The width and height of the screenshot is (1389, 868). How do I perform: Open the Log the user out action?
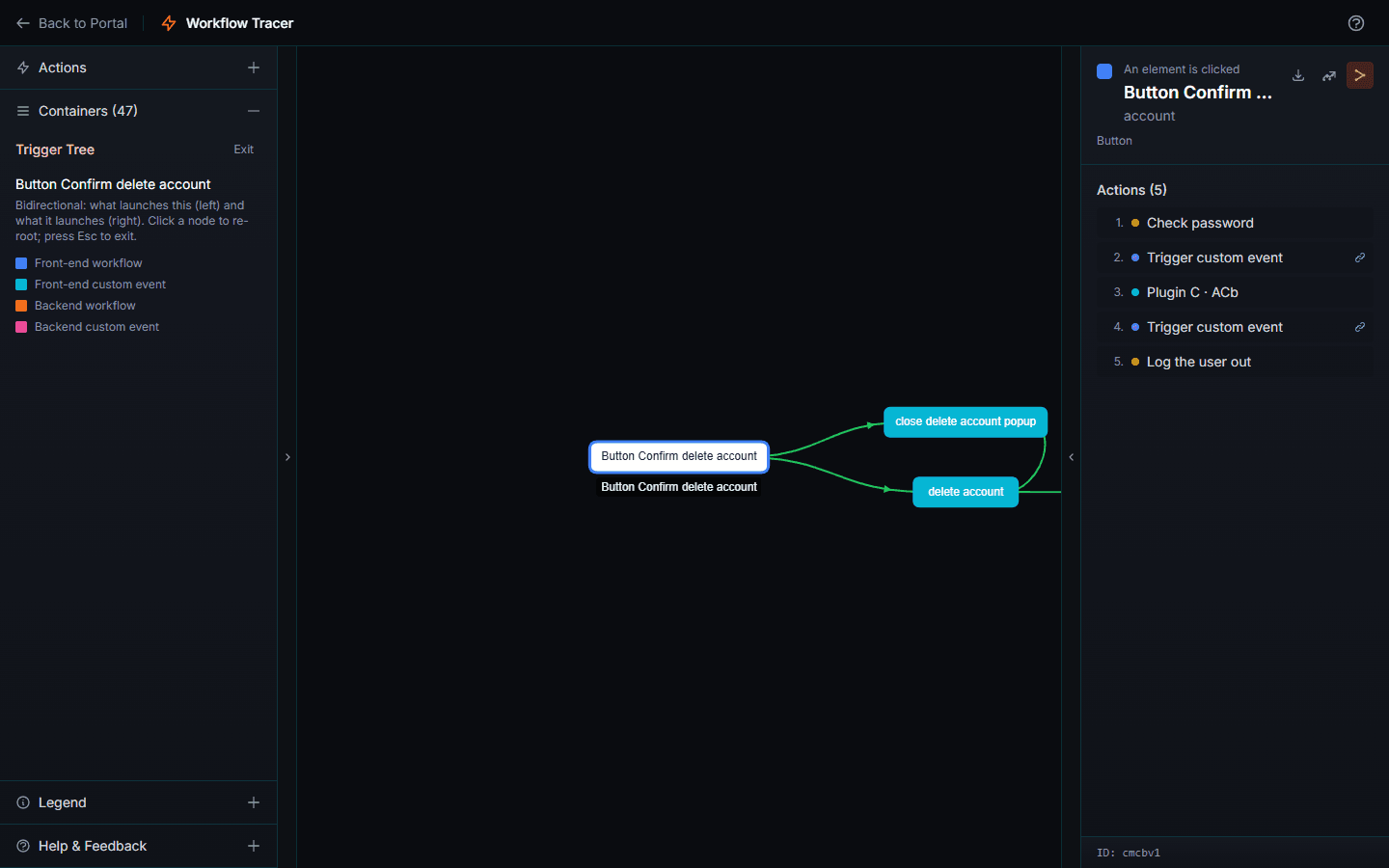tap(1235, 362)
